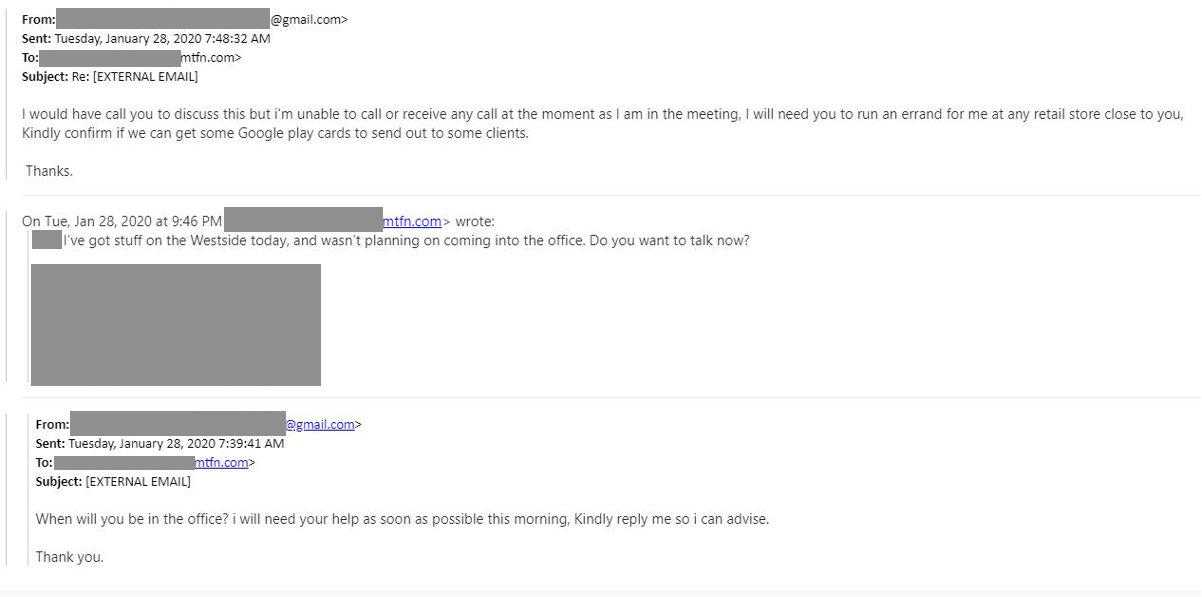Open the mtfn.com link in quoted reply header
The height and width of the screenshot is (597, 1202).
point(412,222)
